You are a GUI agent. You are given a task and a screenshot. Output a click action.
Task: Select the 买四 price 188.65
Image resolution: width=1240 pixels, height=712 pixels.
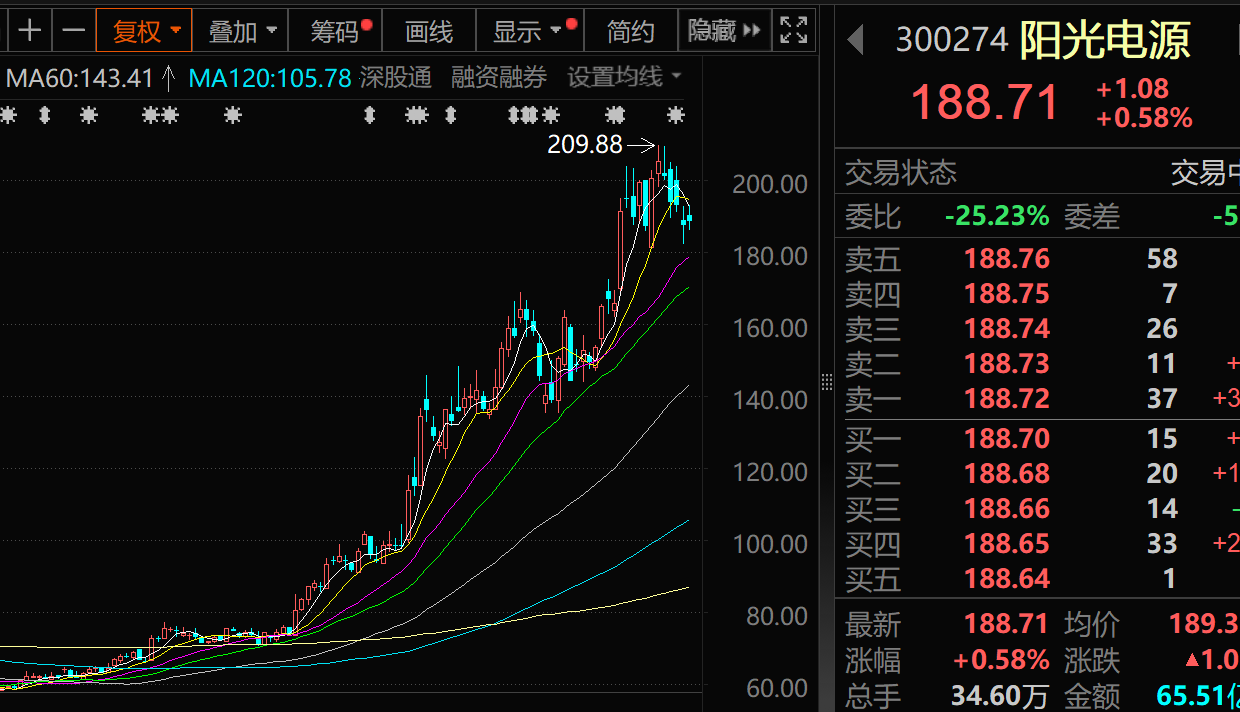[x=1007, y=544]
